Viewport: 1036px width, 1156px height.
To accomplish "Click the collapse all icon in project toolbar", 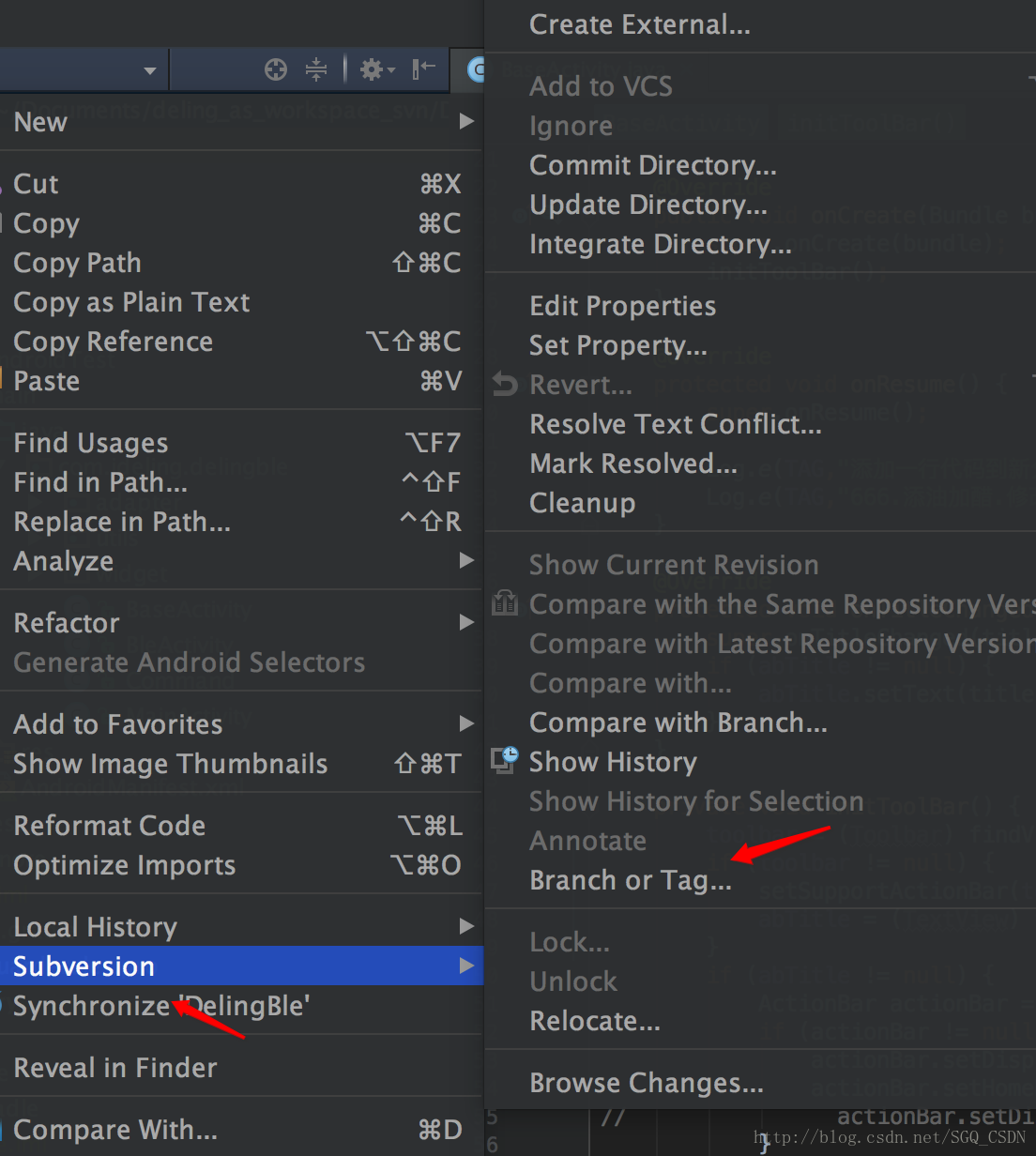I will pos(316,69).
